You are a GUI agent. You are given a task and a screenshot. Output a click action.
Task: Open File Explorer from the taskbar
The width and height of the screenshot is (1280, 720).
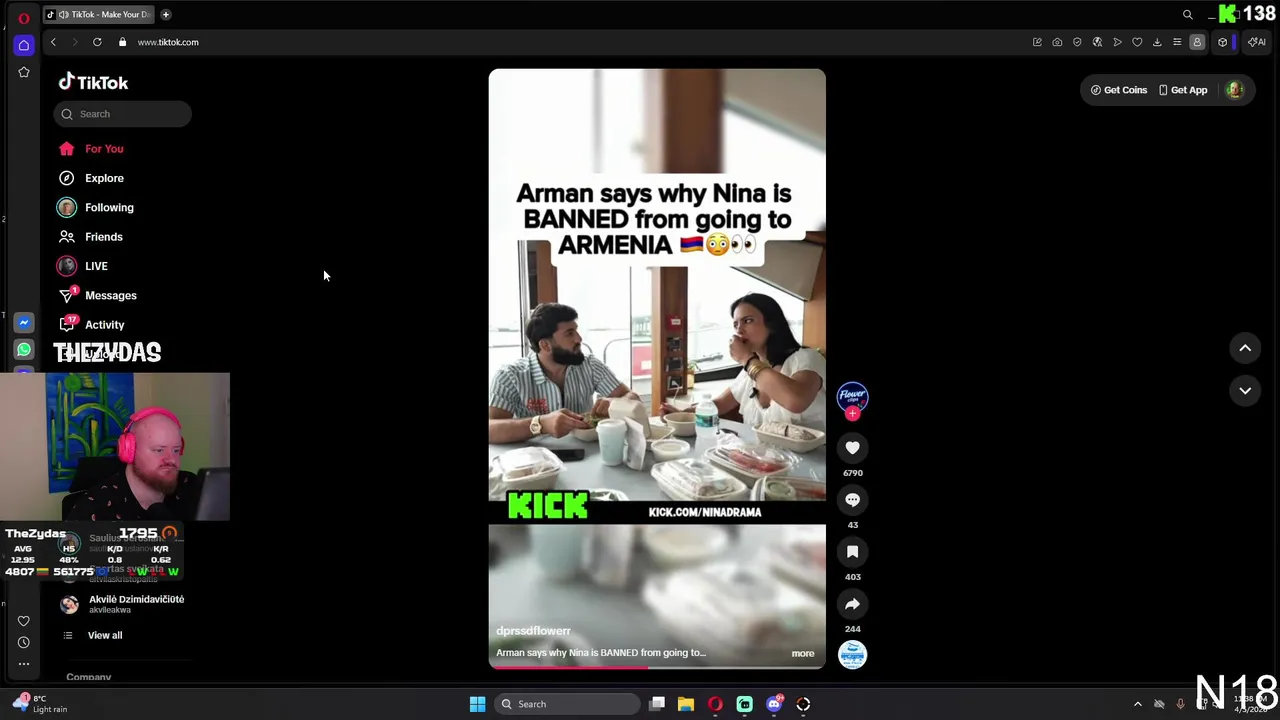686,704
